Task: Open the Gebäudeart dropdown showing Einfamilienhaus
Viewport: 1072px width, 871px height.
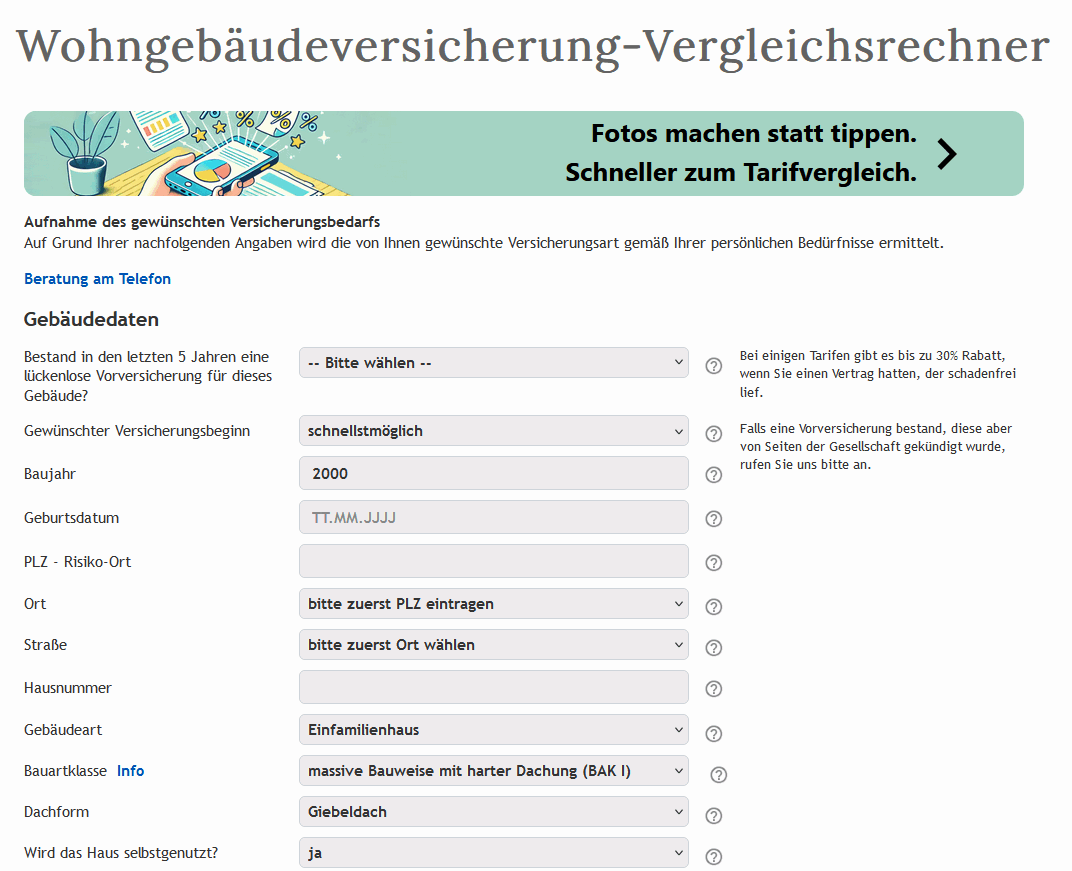Action: coord(494,729)
